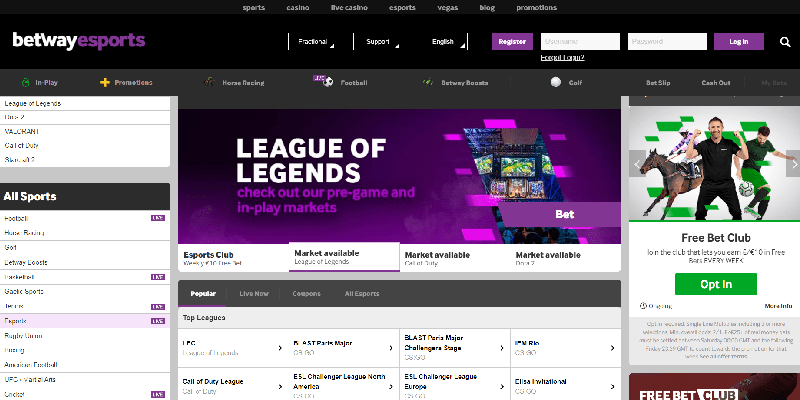Open the Support dropdown
The height and width of the screenshot is (400, 800).
pos(381,42)
